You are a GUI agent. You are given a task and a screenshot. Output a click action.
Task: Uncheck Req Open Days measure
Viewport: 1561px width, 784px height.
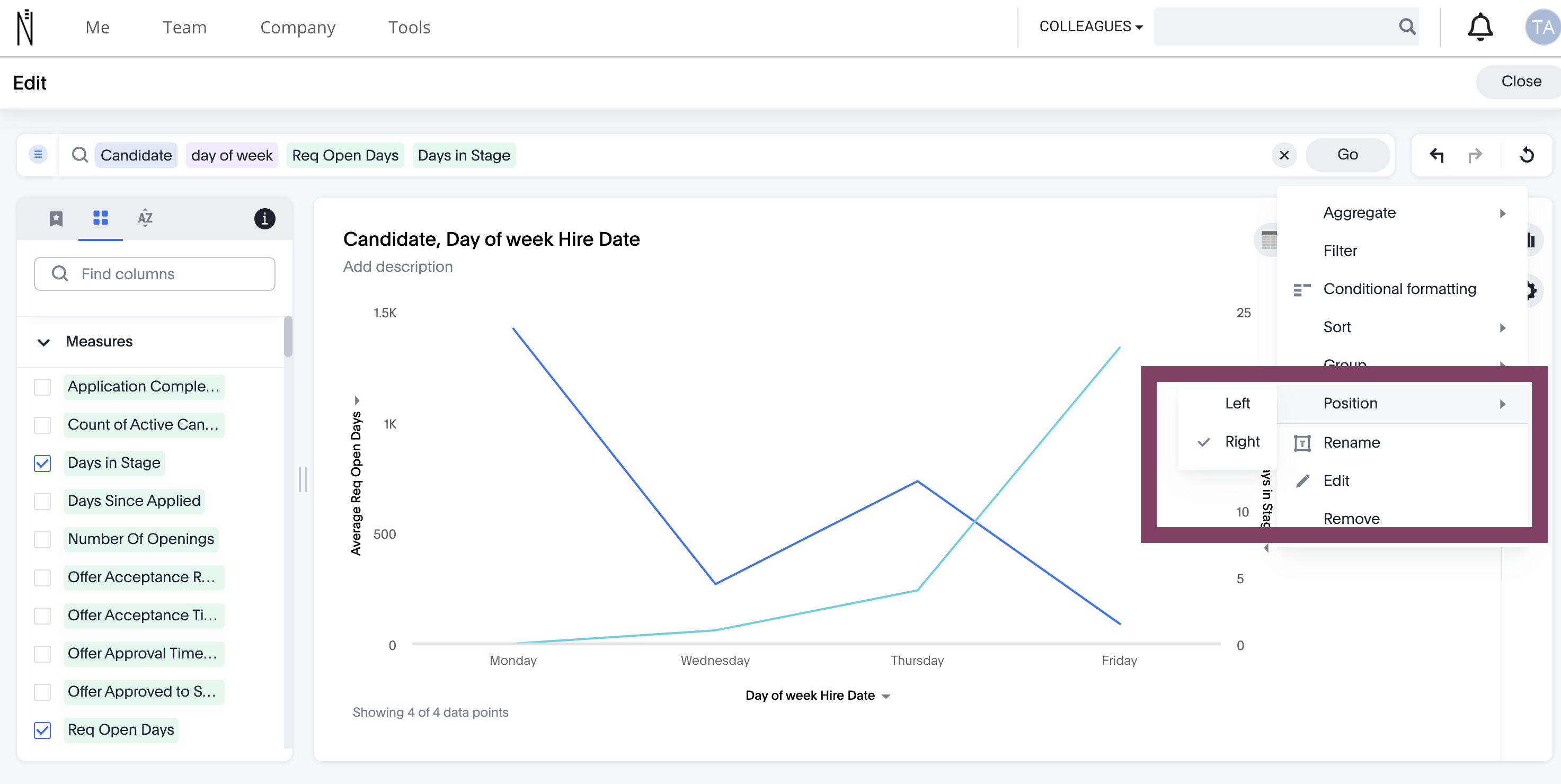[42, 730]
